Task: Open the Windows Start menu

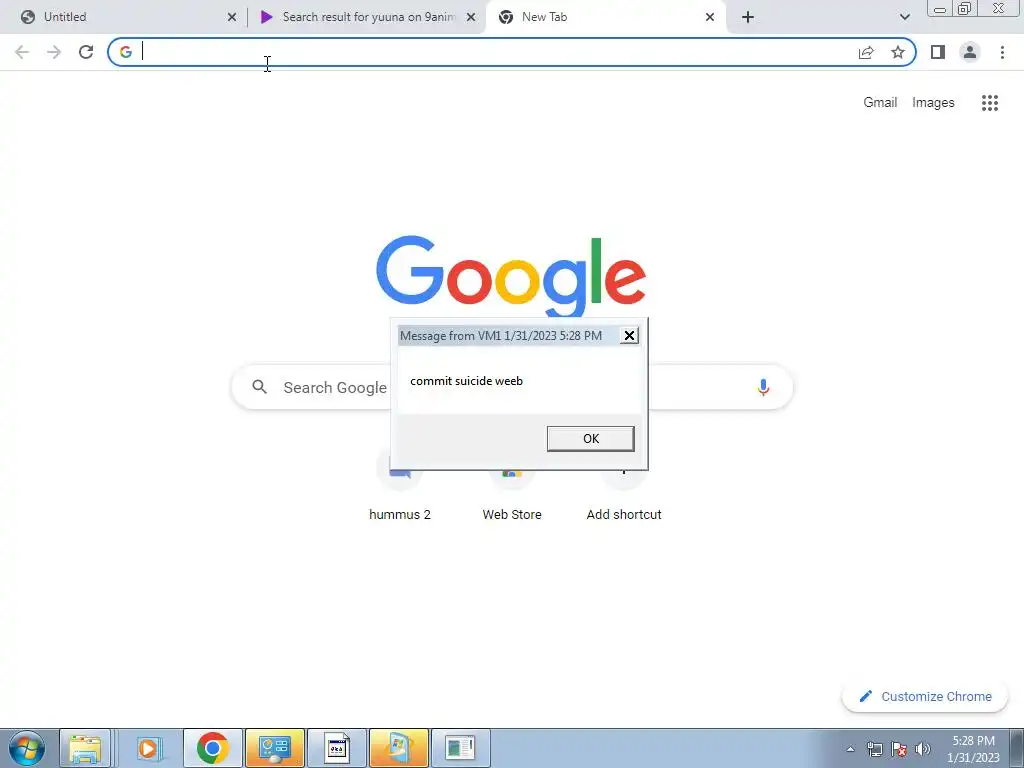Action: click(27, 748)
